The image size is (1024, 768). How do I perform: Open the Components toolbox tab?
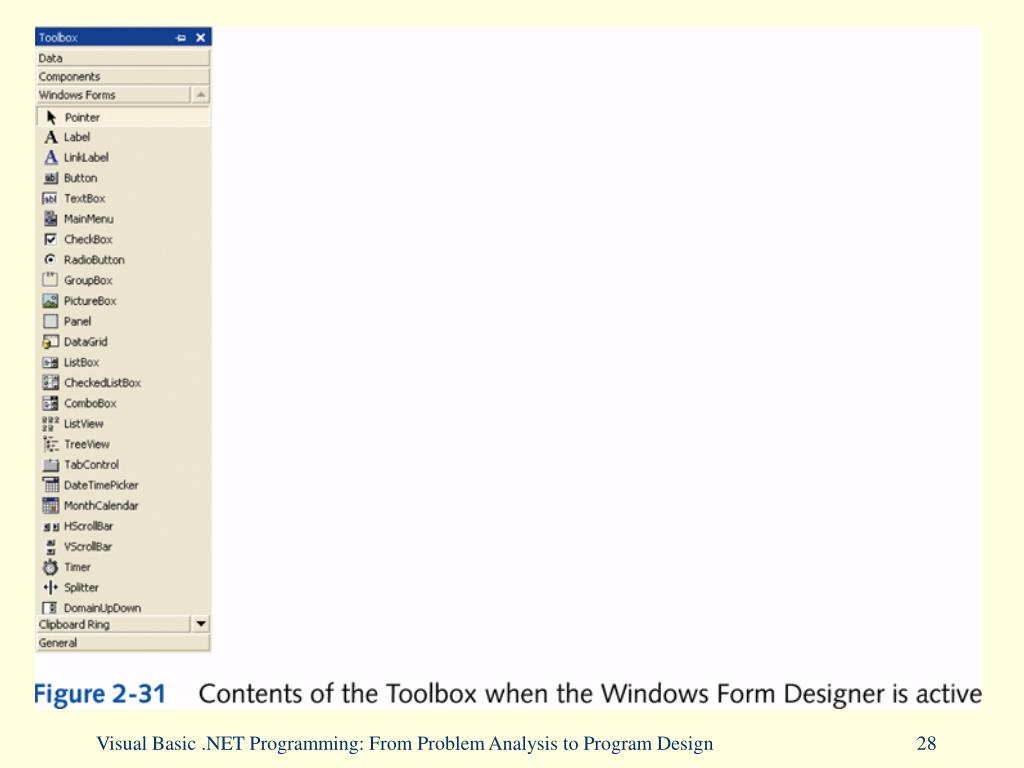(123, 76)
